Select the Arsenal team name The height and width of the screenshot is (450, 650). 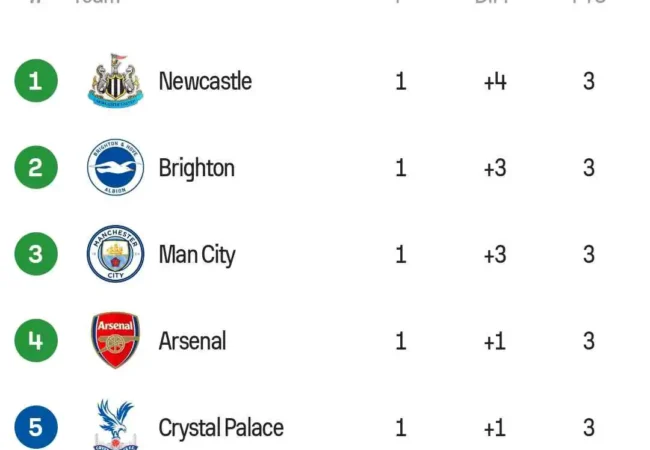tap(192, 341)
